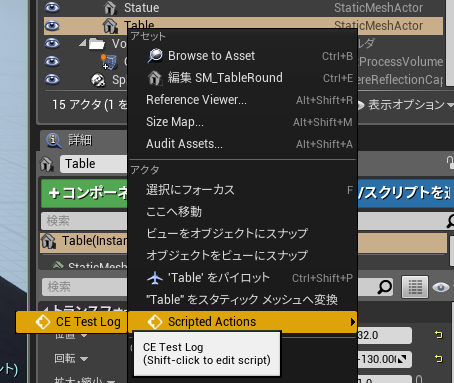The width and height of the screenshot is (454, 383).
Task: Click the Statue static mesh icon
Action: pos(110,8)
